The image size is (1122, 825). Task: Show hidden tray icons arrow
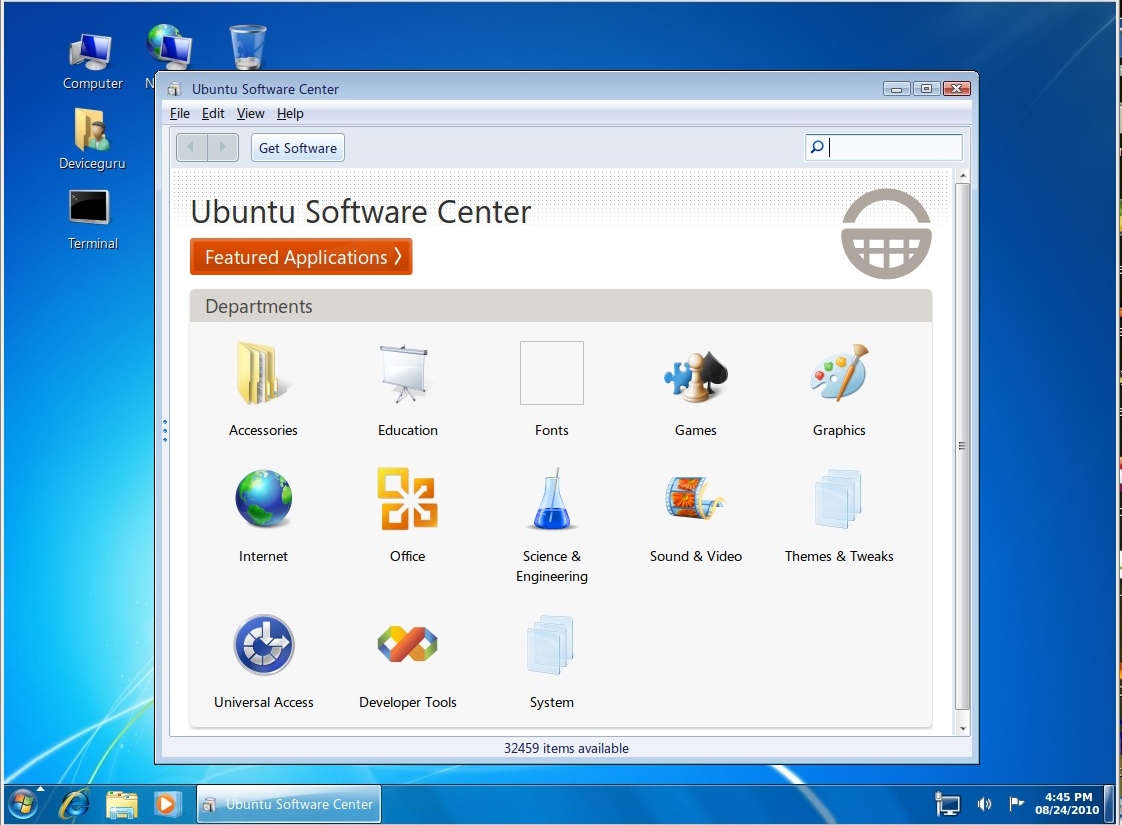41,789
